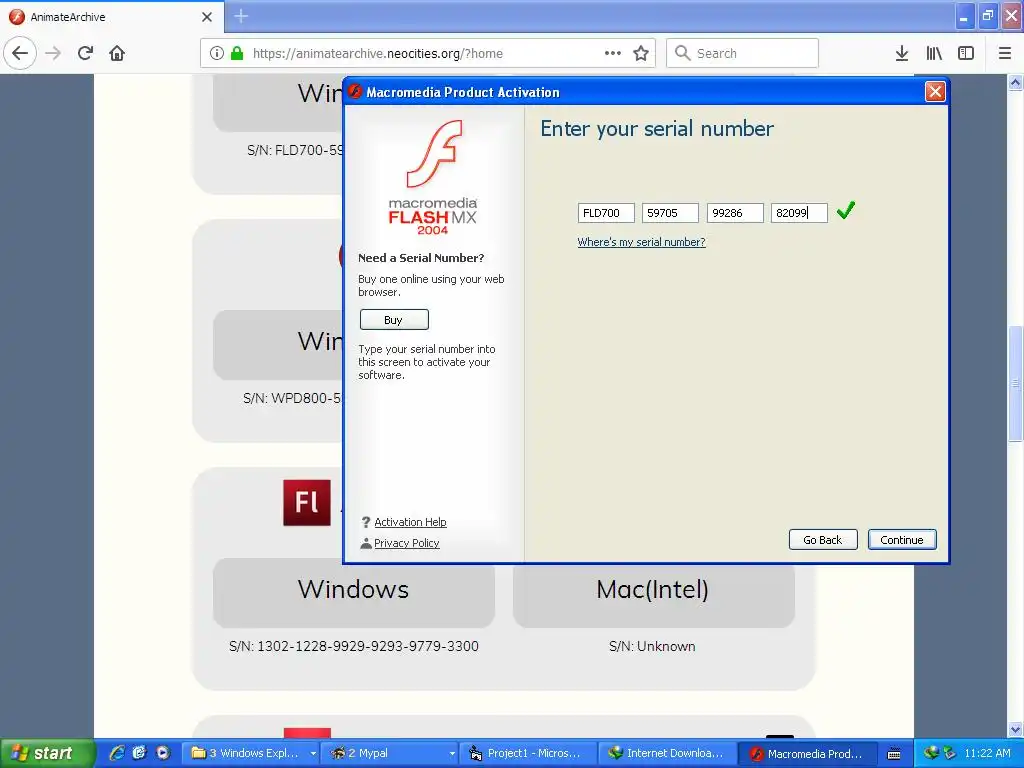Image resolution: width=1024 pixels, height=768 pixels.
Task: Open a new tab with plus button
Action: click(x=241, y=16)
